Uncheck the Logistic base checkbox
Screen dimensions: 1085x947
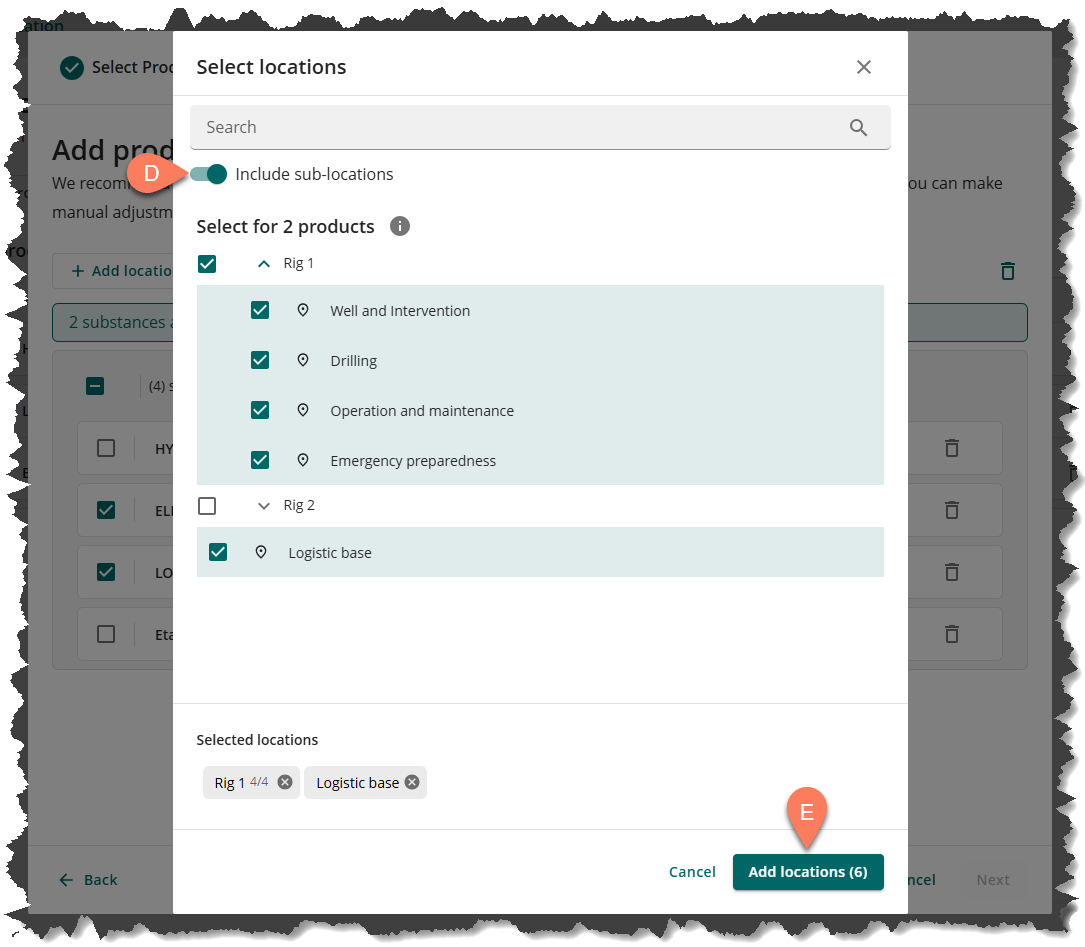tap(218, 552)
